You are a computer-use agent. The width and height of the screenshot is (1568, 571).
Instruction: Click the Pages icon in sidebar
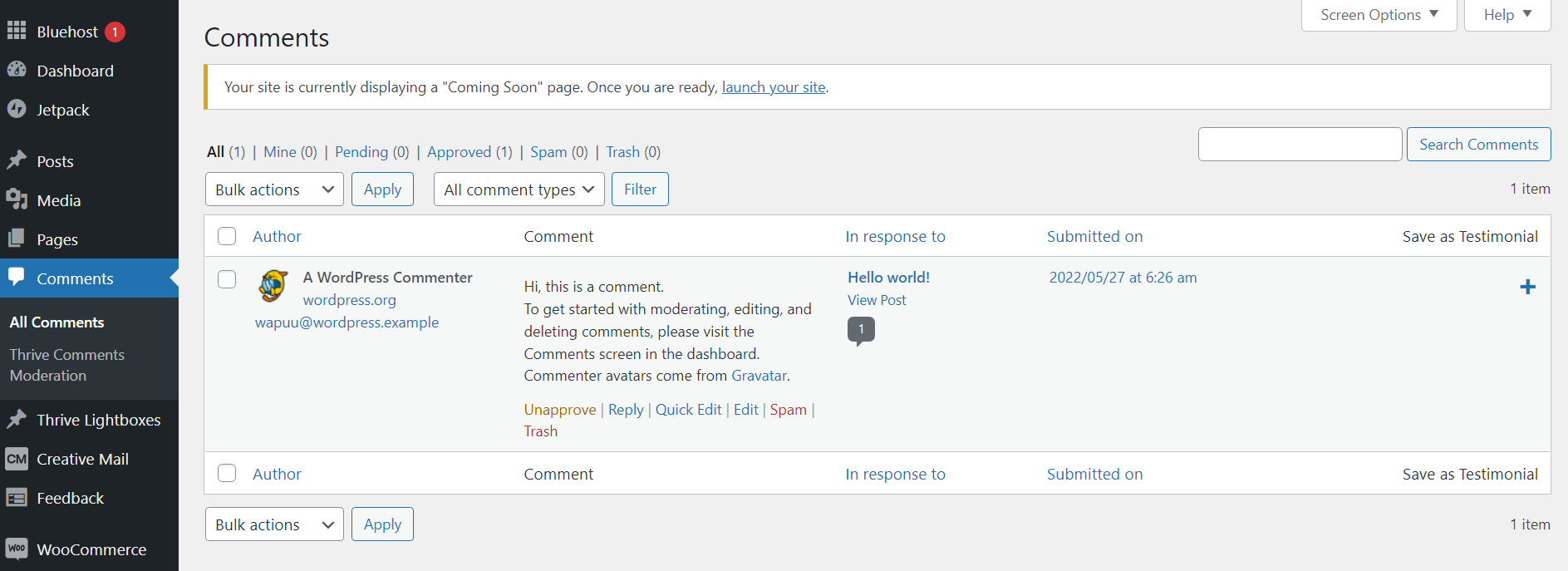point(17,239)
